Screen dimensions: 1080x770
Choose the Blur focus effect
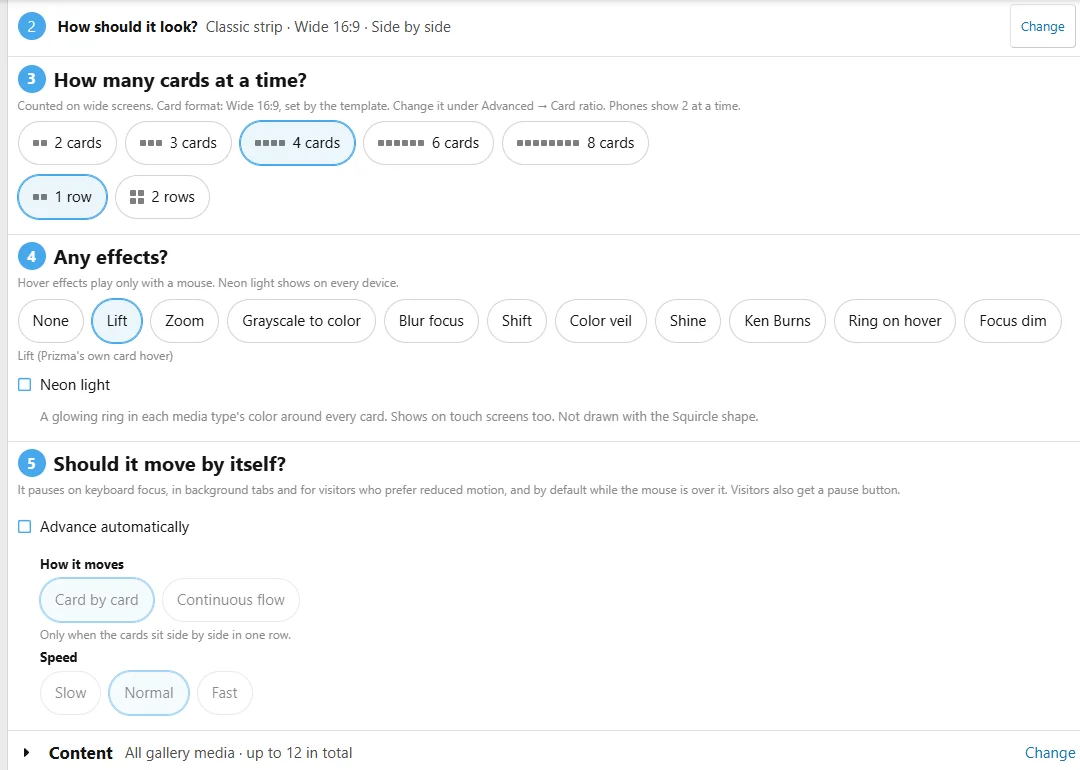pyautogui.click(x=431, y=321)
